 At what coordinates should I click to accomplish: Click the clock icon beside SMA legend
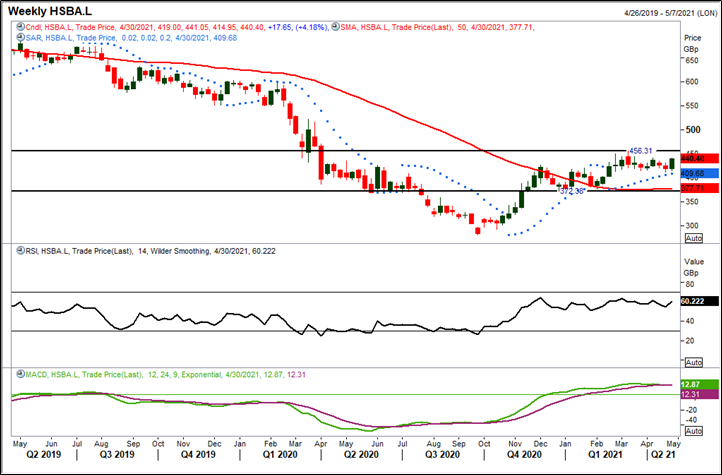click(335, 27)
